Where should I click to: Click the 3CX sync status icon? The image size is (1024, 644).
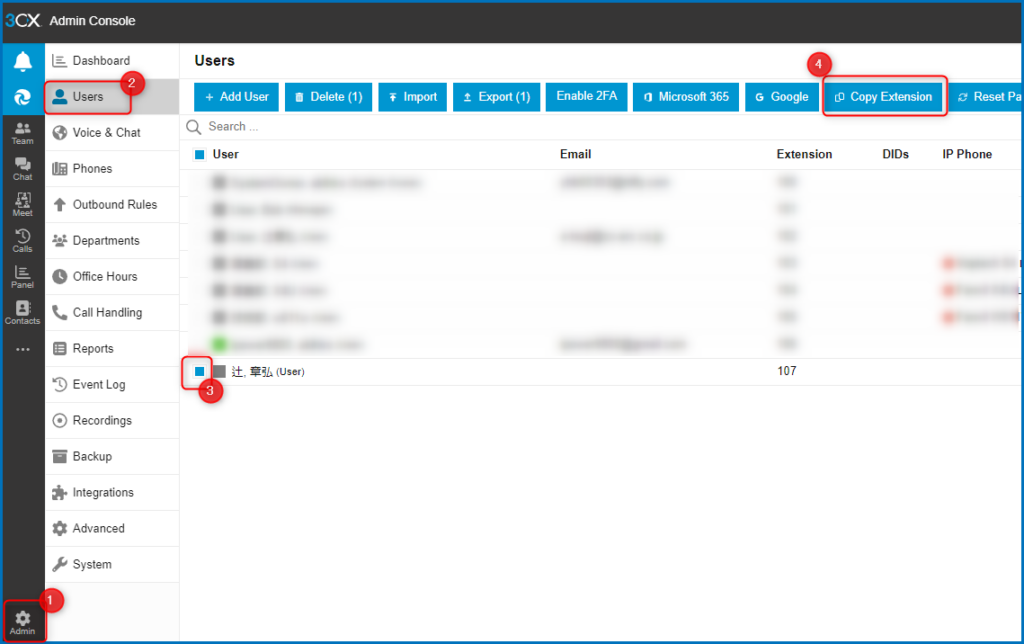(23, 97)
